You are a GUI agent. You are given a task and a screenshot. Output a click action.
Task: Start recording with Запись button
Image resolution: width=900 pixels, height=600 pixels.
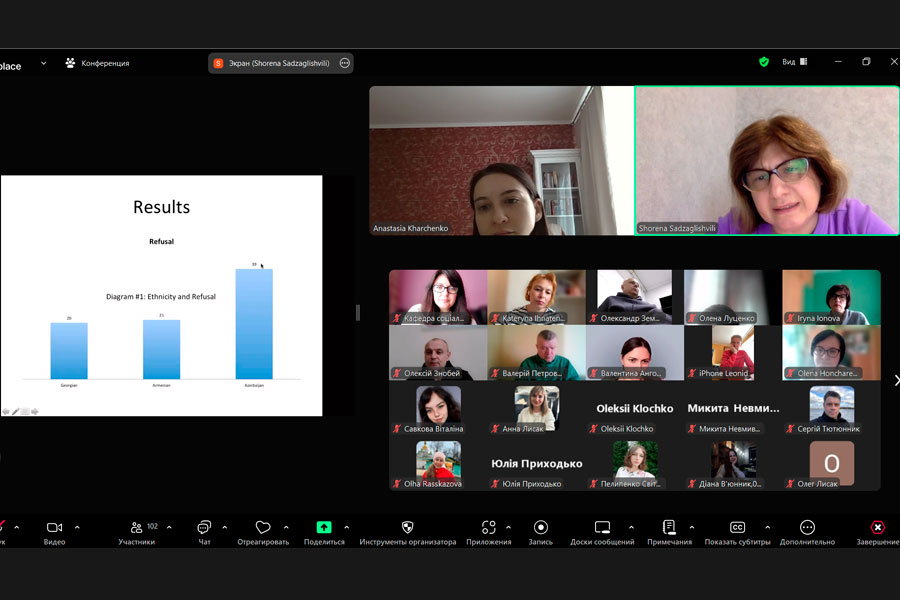pos(541,532)
